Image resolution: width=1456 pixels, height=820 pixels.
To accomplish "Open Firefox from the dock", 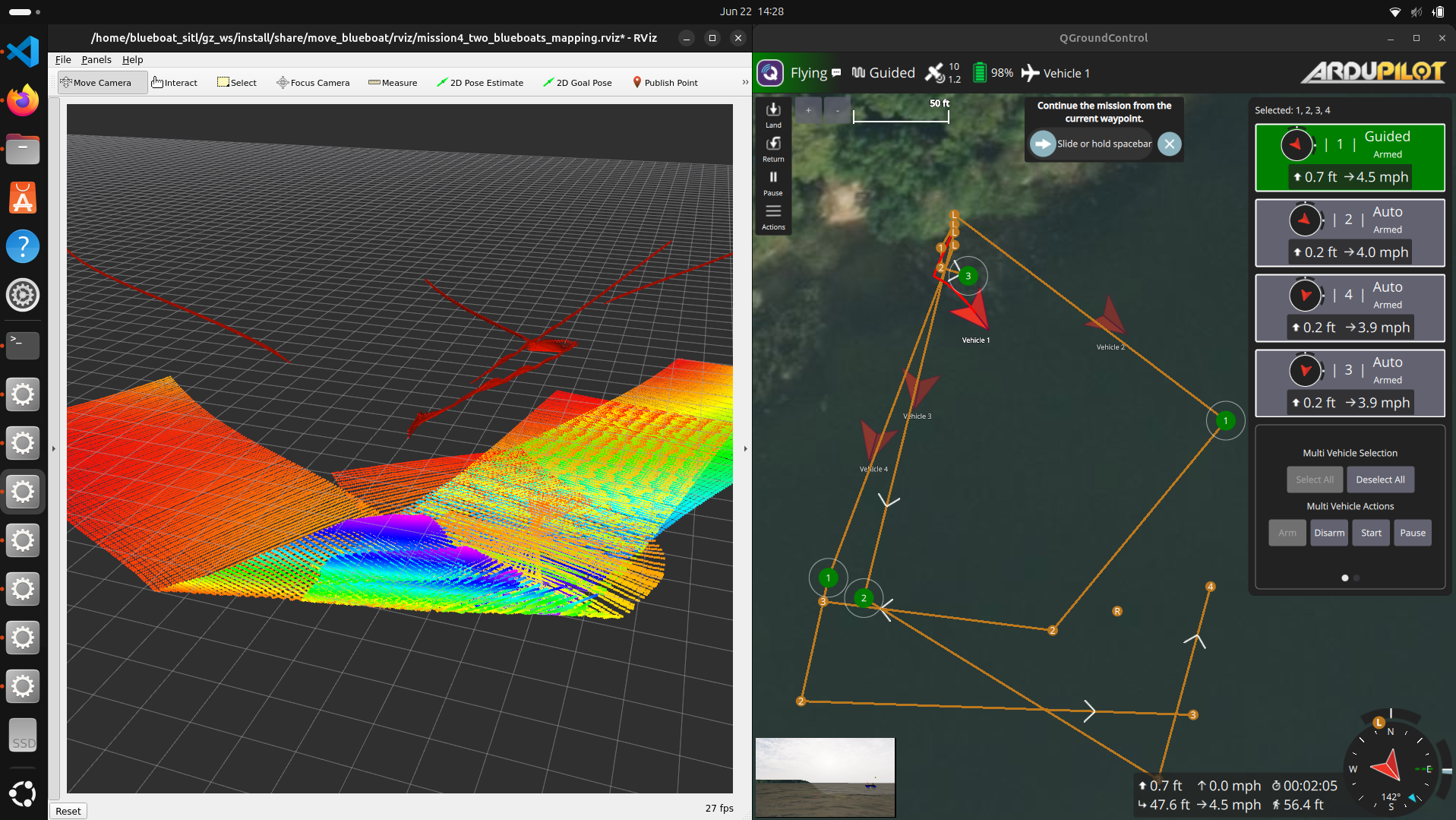I will click(23, 100).
